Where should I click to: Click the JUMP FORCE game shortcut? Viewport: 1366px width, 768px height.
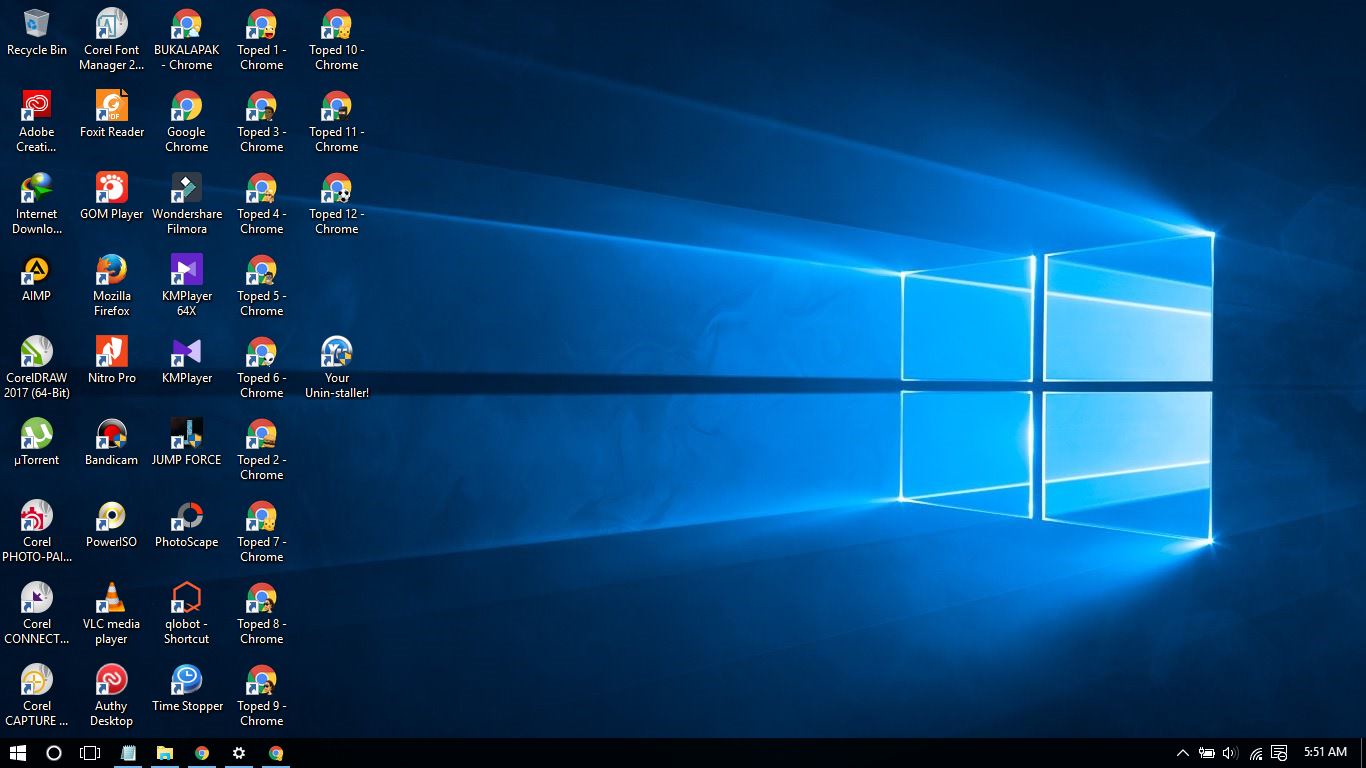tap(186, 442)
